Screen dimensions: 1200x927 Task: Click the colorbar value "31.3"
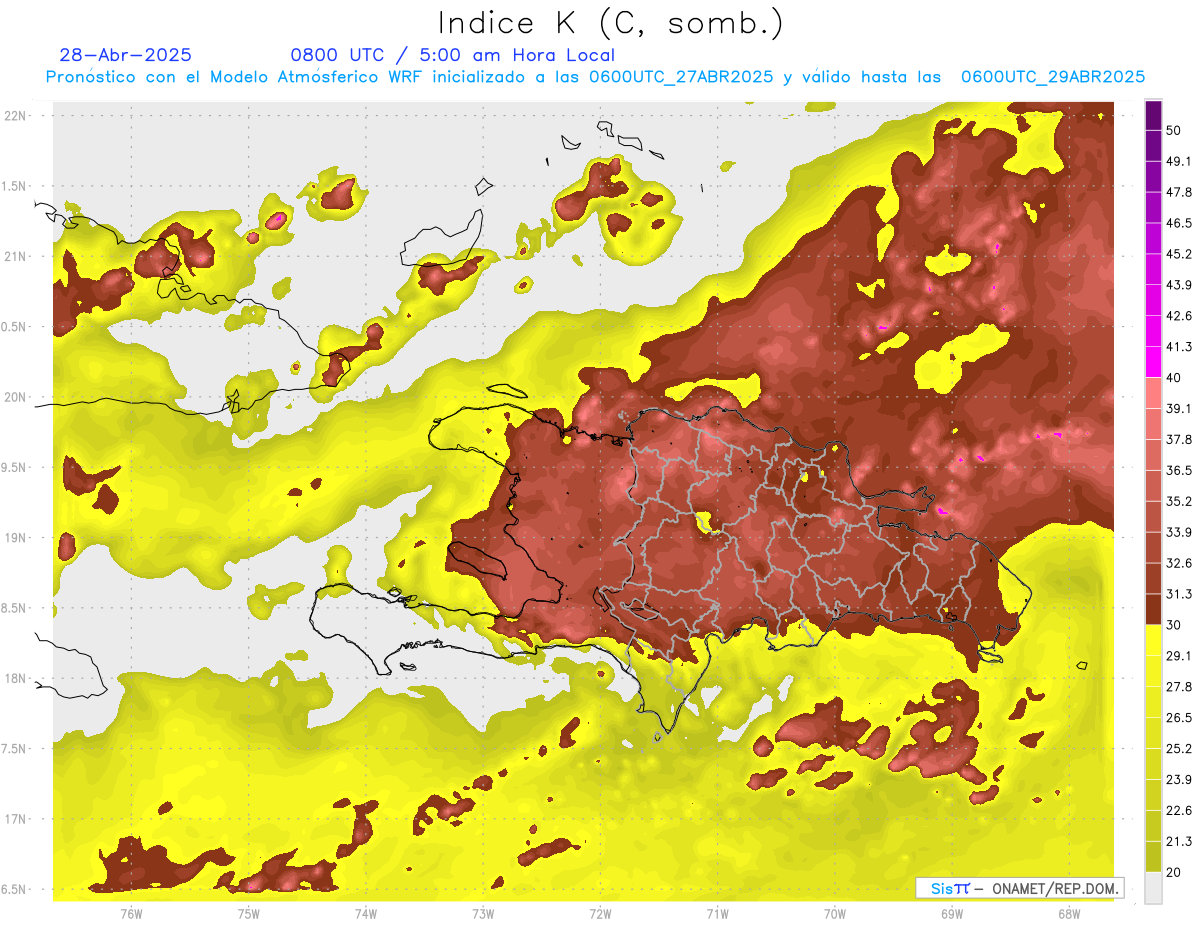click(1178, 594)
